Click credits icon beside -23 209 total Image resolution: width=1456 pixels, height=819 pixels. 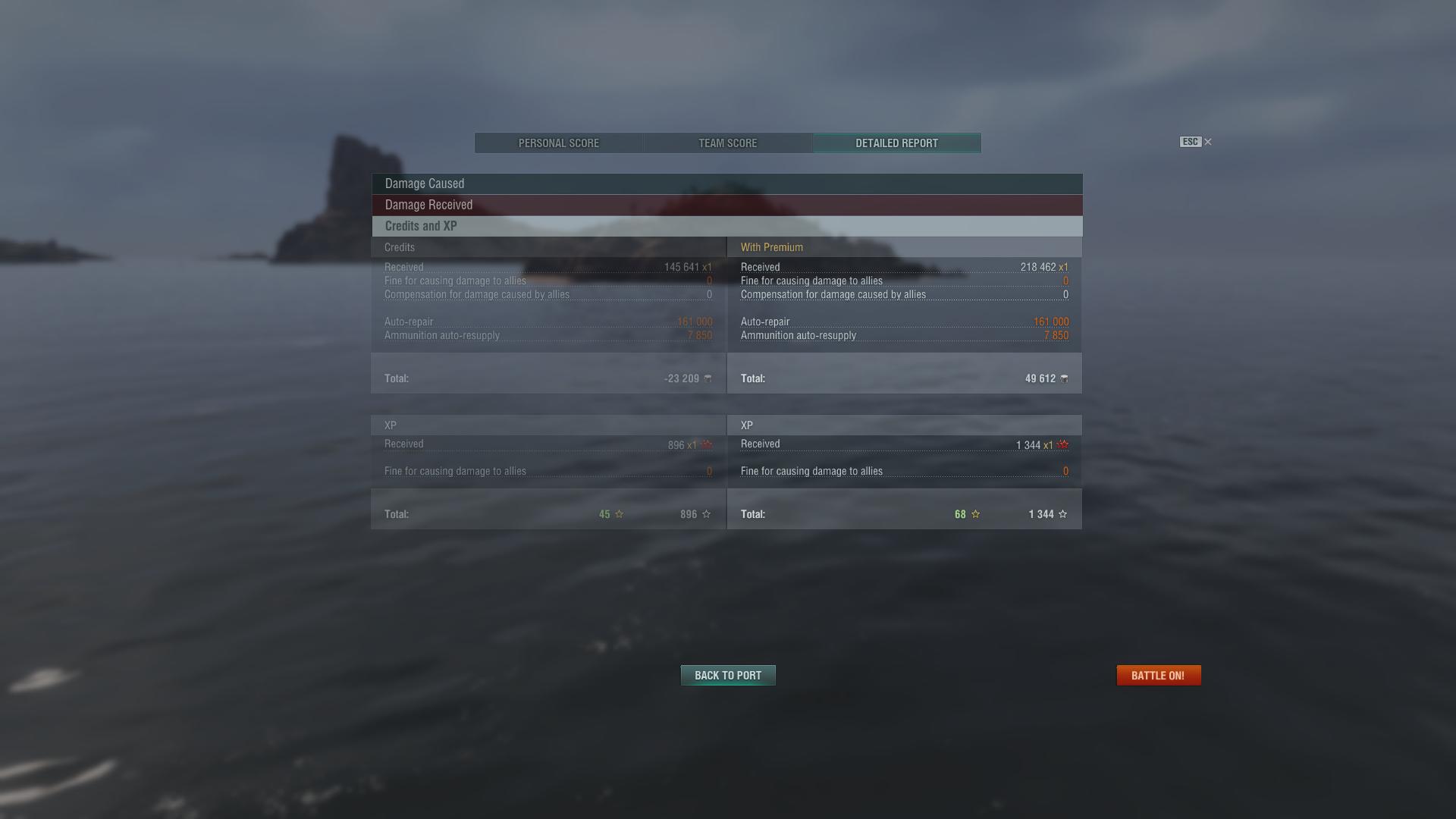(708, 378)
